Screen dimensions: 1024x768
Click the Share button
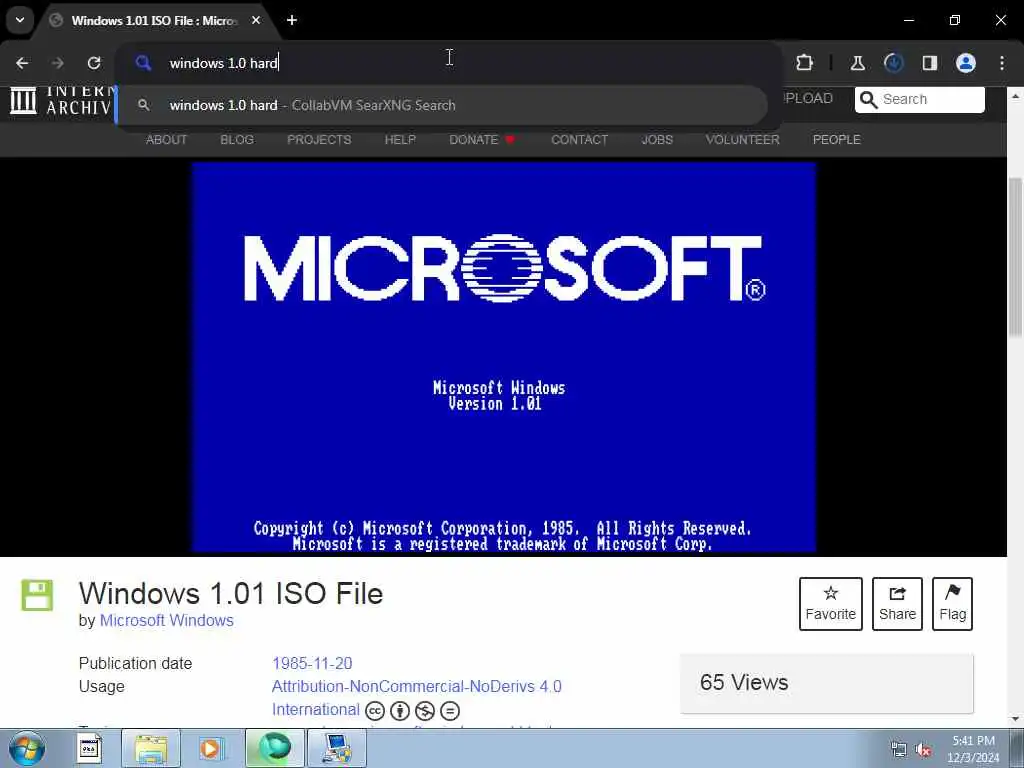pos(897,603)
